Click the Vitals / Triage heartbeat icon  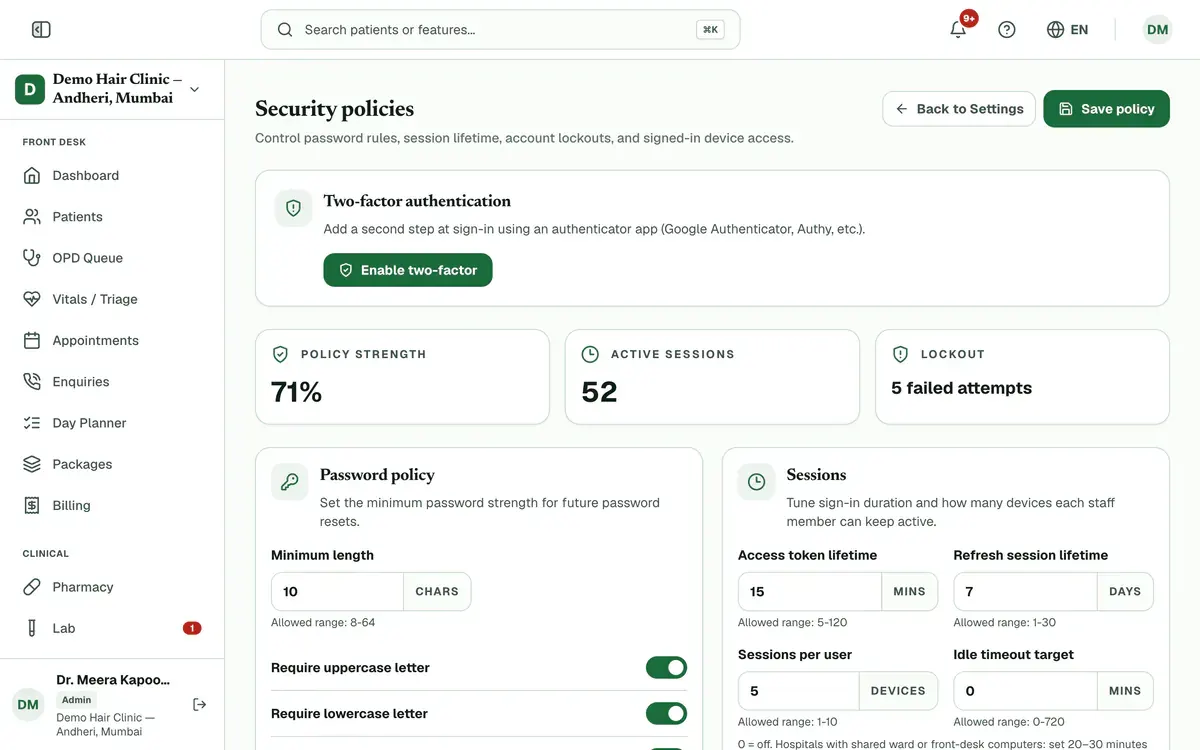(32, 299)
